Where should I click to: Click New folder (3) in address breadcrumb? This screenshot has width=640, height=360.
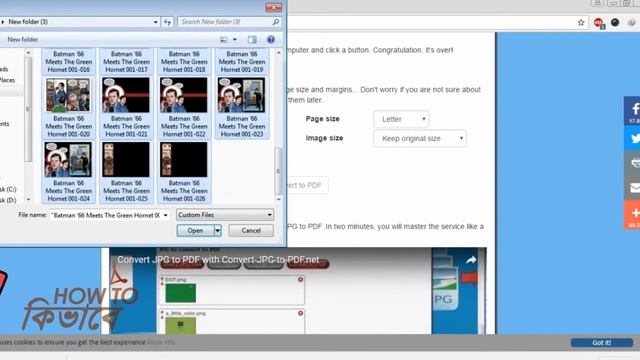(28, 22)
